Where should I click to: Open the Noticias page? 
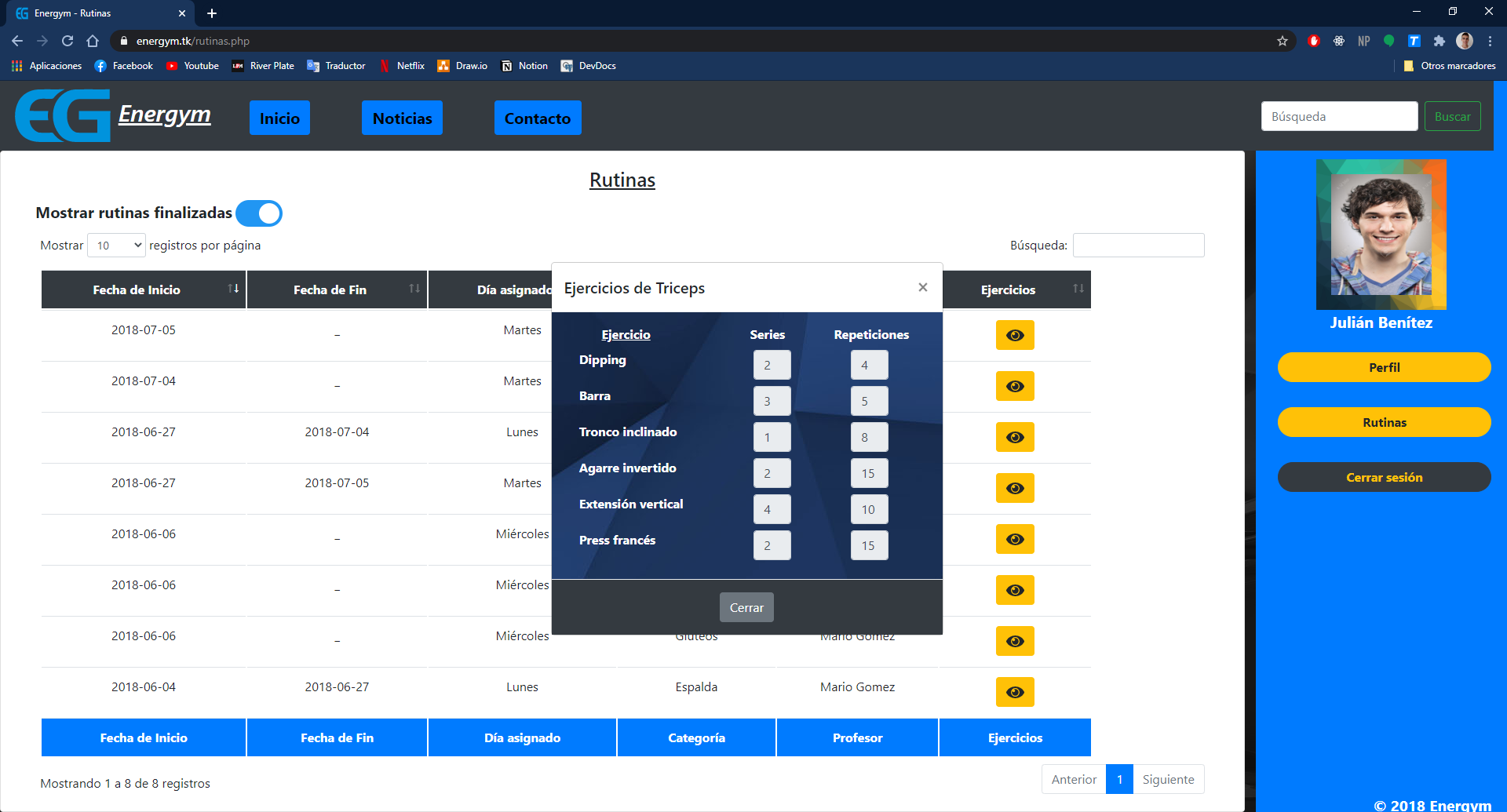point(402,118)
